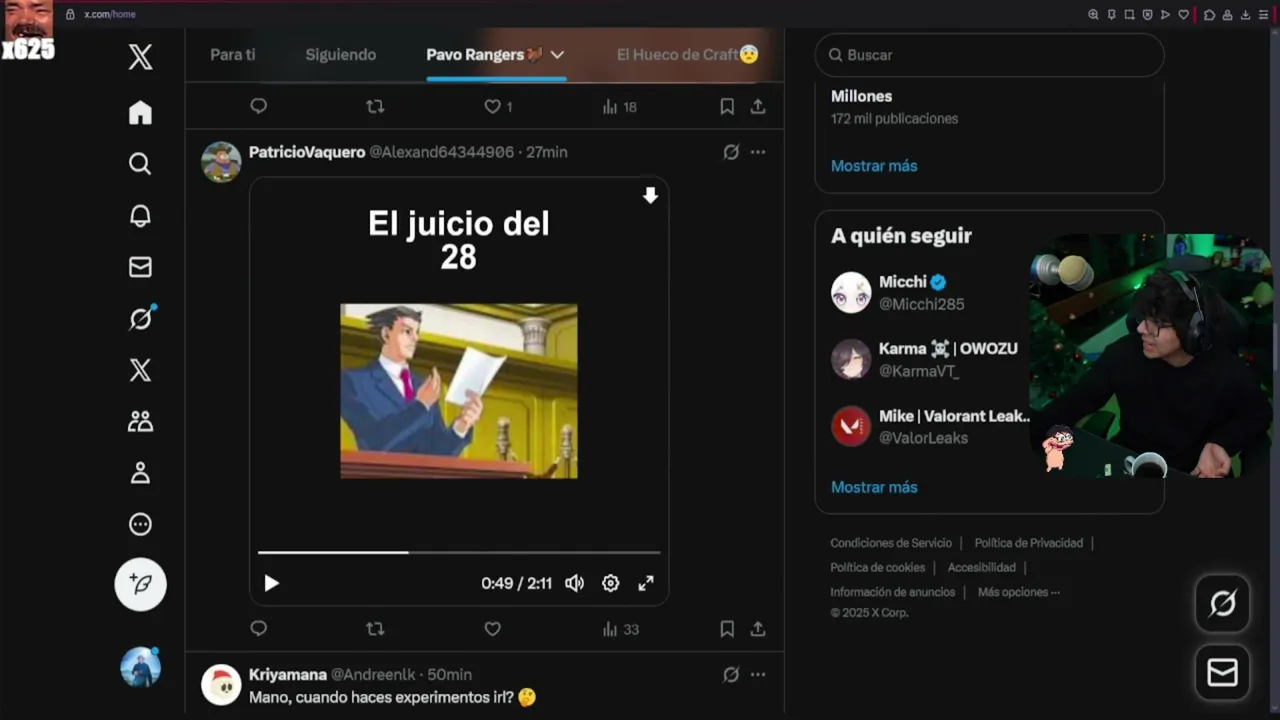Open Explore with the magnifier sidebar icon

(x=140, y=164)
